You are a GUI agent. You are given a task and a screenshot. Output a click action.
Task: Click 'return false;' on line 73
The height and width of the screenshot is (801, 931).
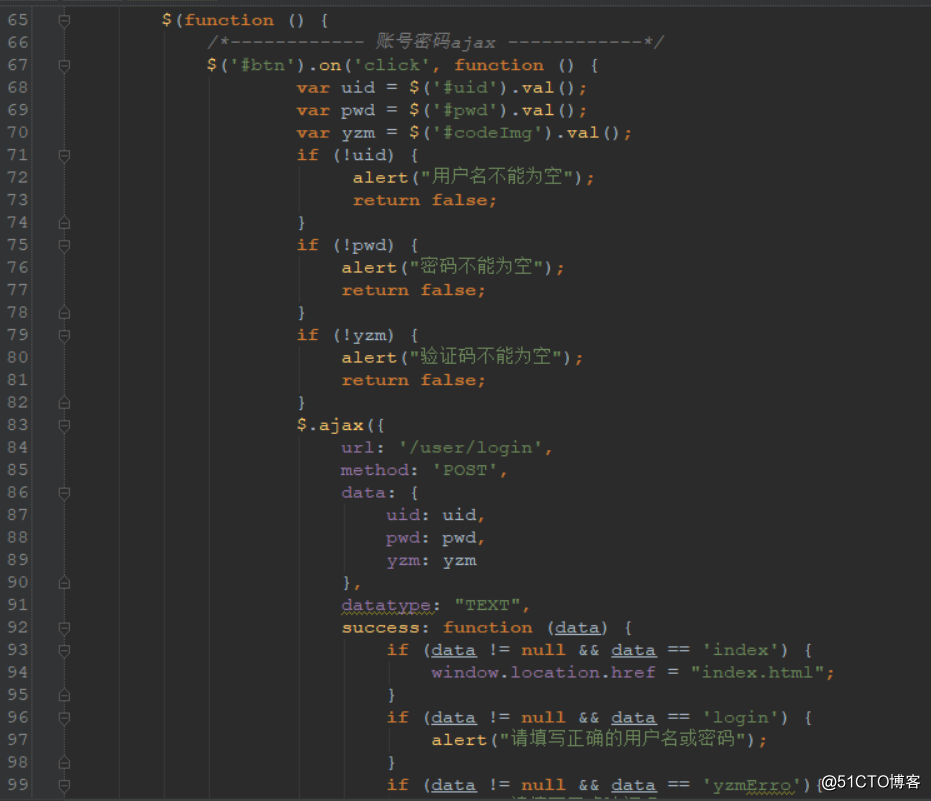pos(425,200)
